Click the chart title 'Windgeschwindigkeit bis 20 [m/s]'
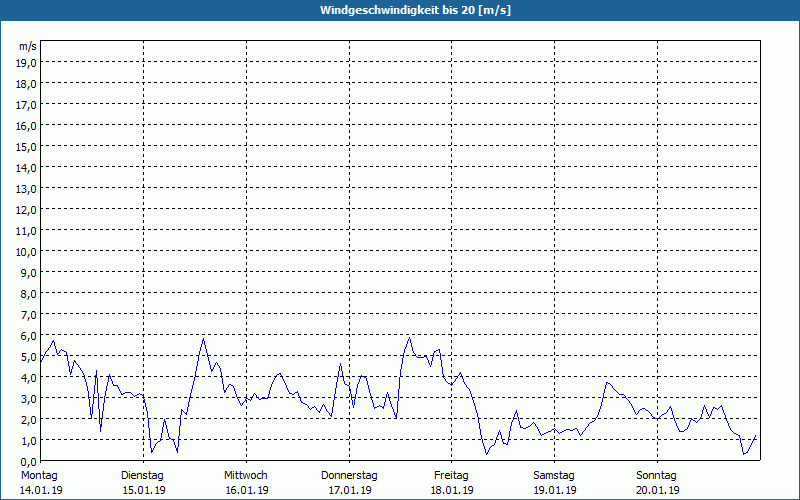The image size is (800, 500). 415,10
